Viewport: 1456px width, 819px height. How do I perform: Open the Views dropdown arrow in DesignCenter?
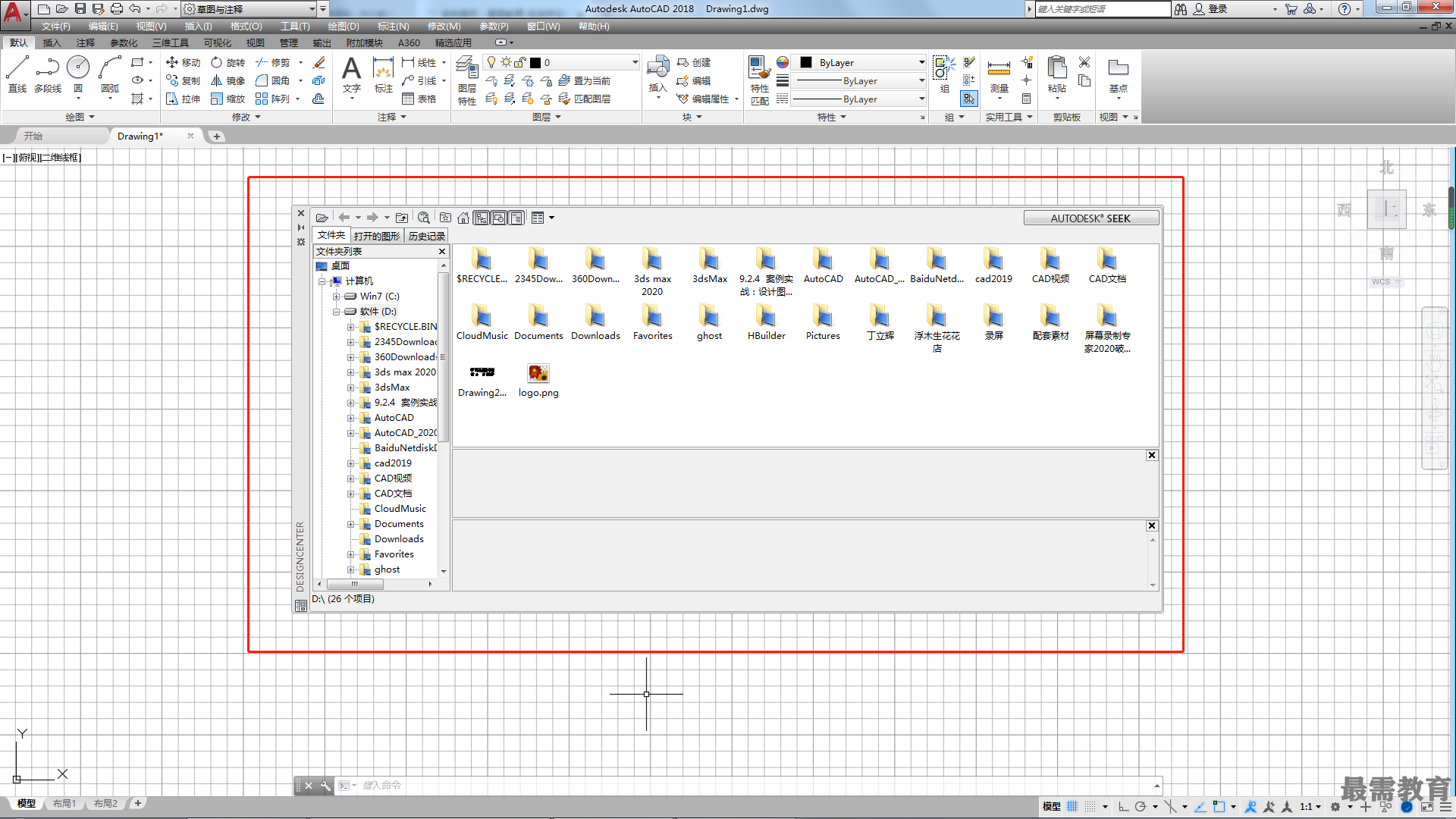pos(551,218)
